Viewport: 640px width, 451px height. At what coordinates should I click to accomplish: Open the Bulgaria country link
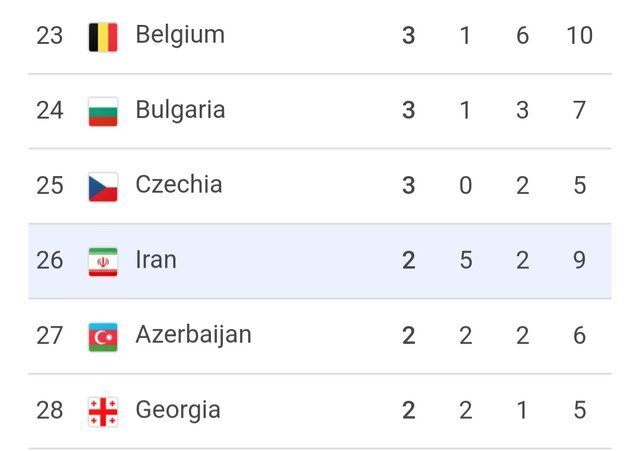(x=180, y=110)
